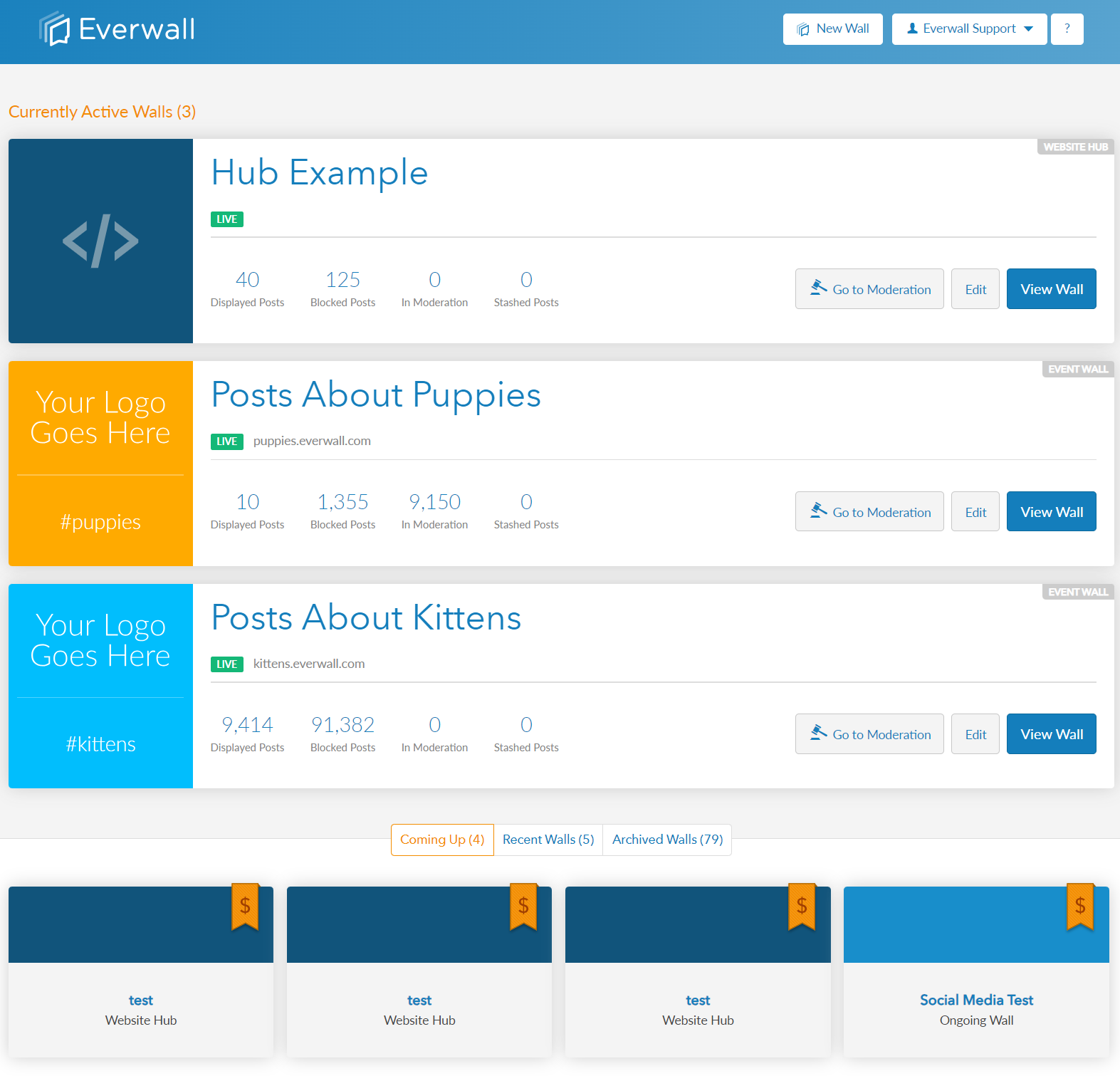
Task: Go to Moderation for Posts About Puppies
Action: tap(869, 511)
